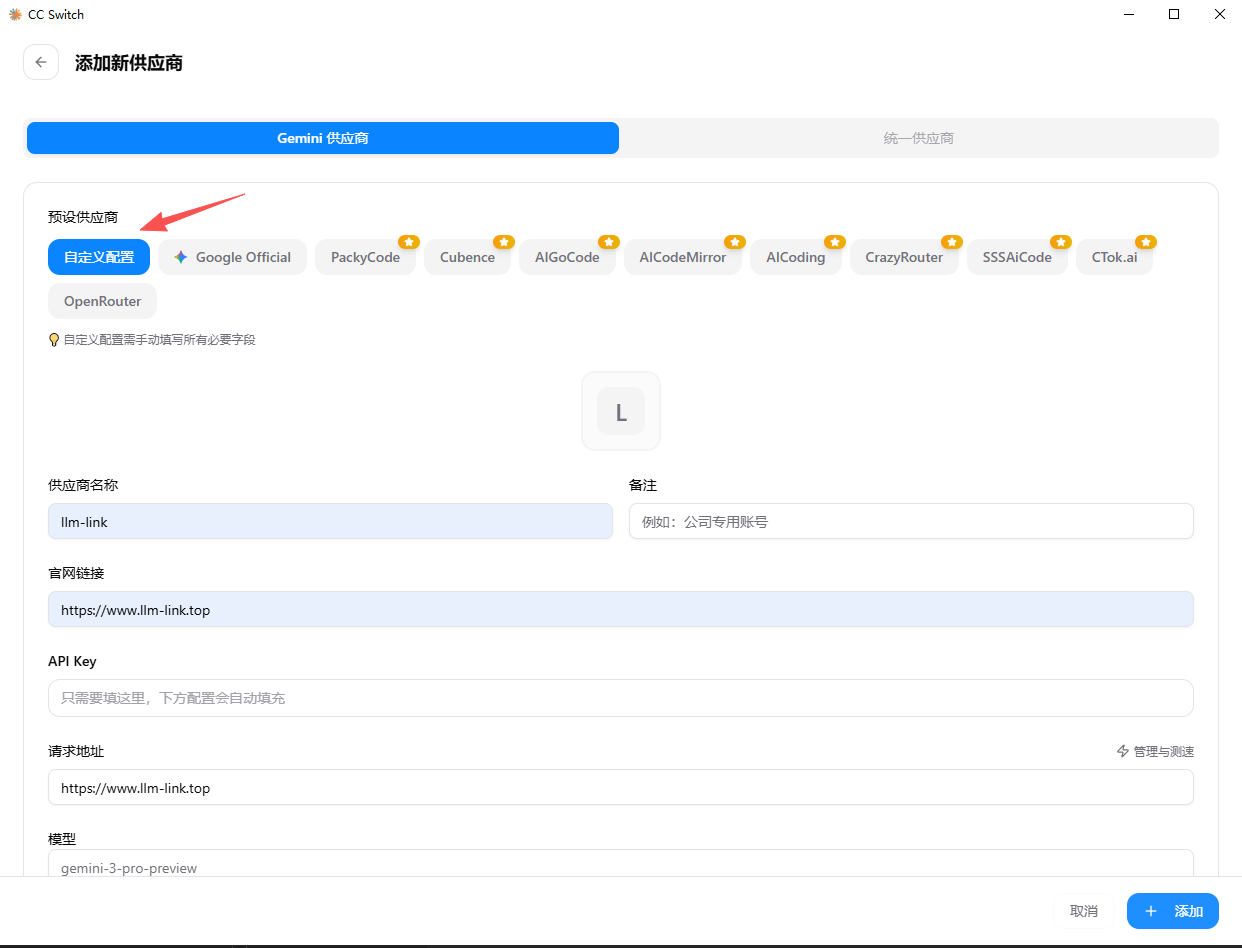The width and height of the screenshot is (1242, 948).
Task: Switch to the 统一供应商 tab
Action: (918, 138)
